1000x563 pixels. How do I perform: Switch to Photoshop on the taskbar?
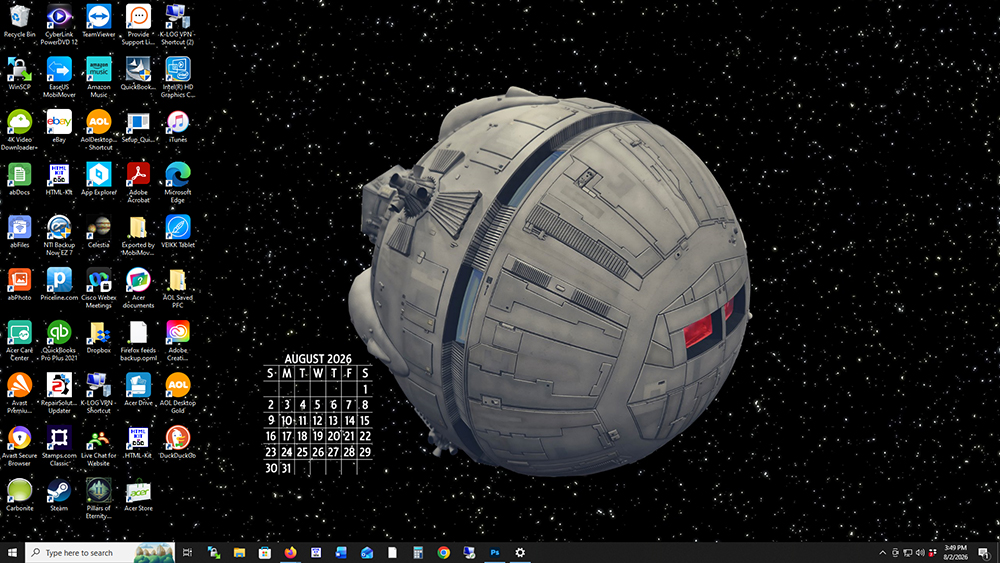(x=494, y=553)
